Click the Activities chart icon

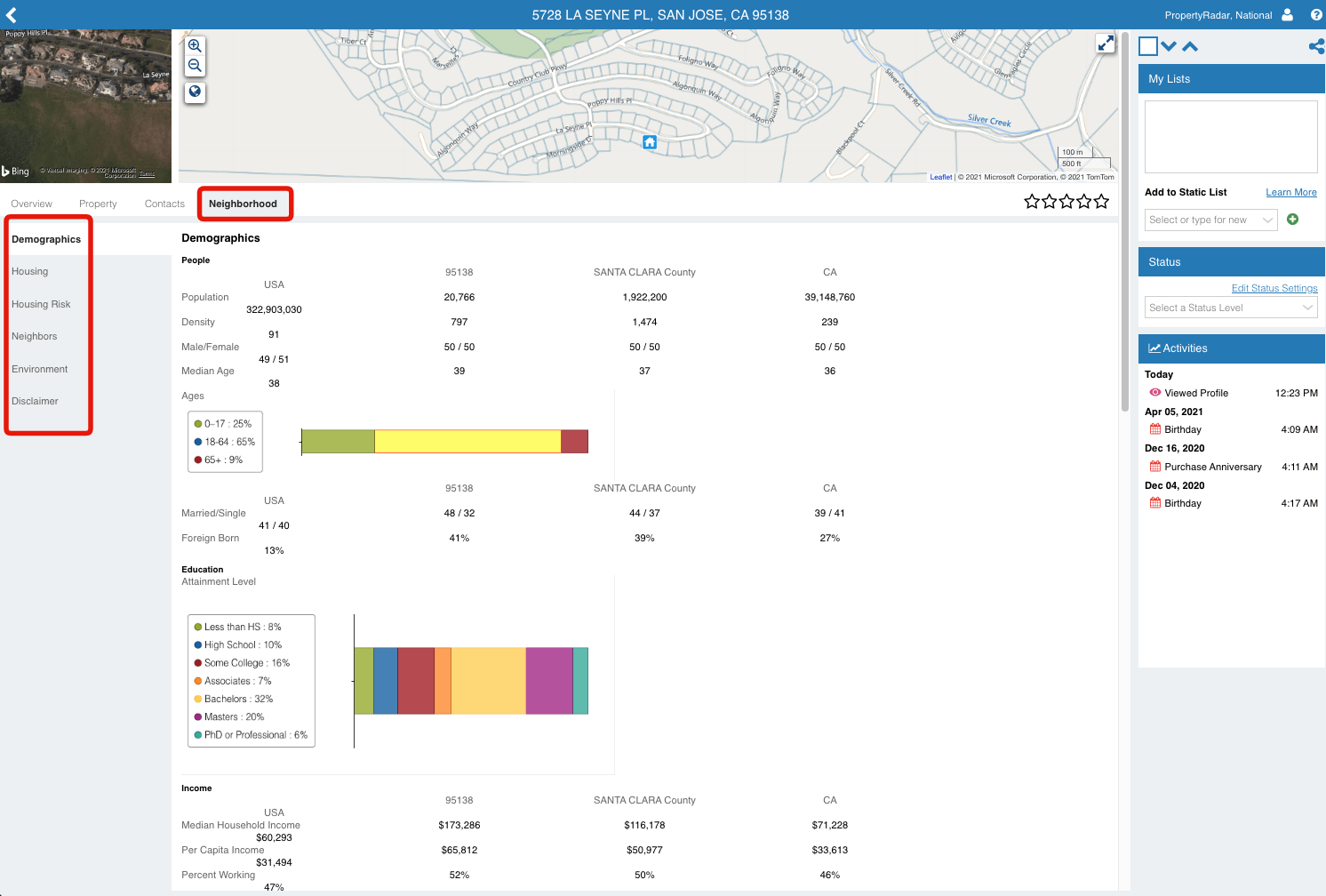(x=1154, y=348)
